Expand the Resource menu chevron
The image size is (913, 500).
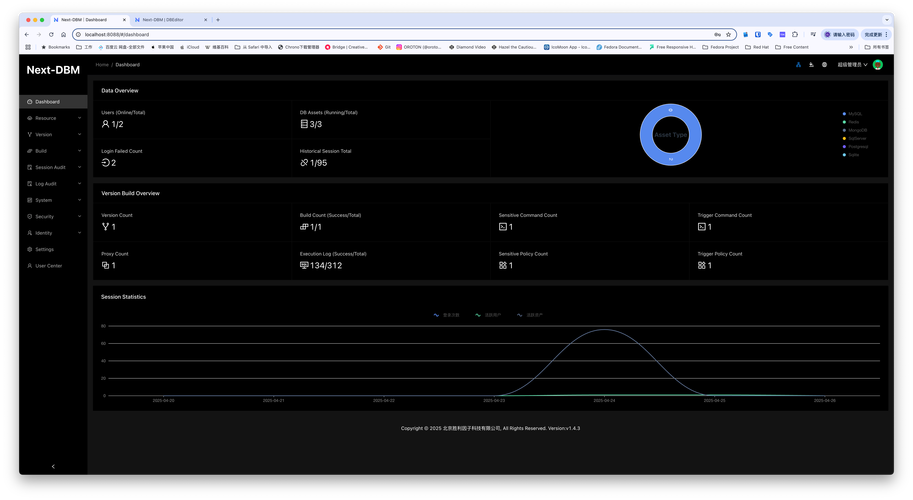pos(79,118)
